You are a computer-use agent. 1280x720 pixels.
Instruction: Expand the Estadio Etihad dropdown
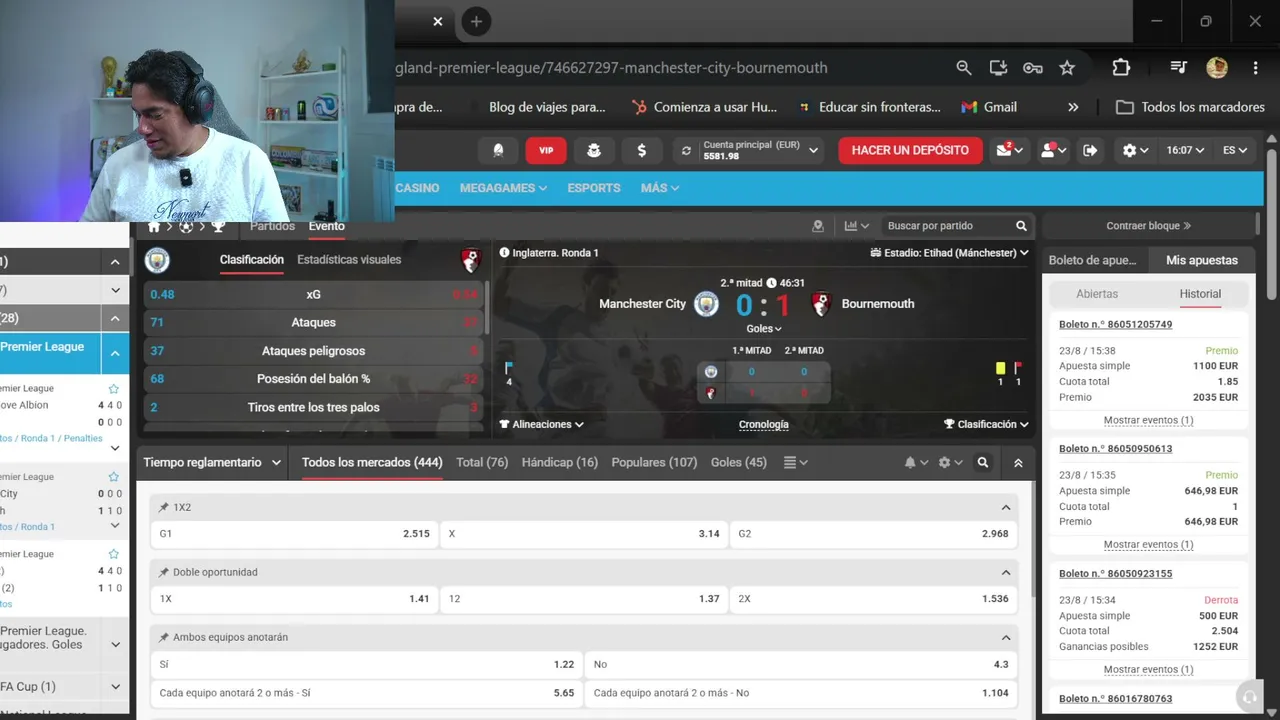click(x=949, y=253)
